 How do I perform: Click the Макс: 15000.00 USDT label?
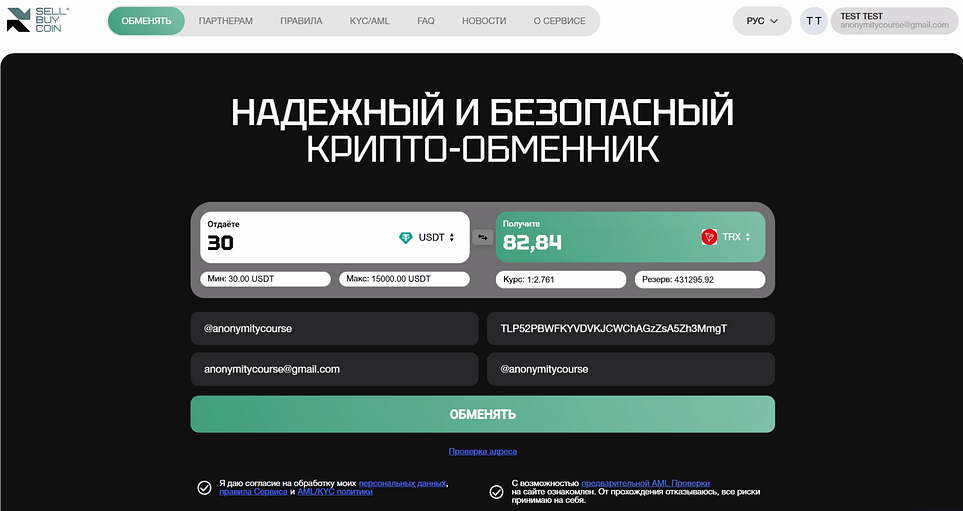pyautogui.click(x=404, y=279)
